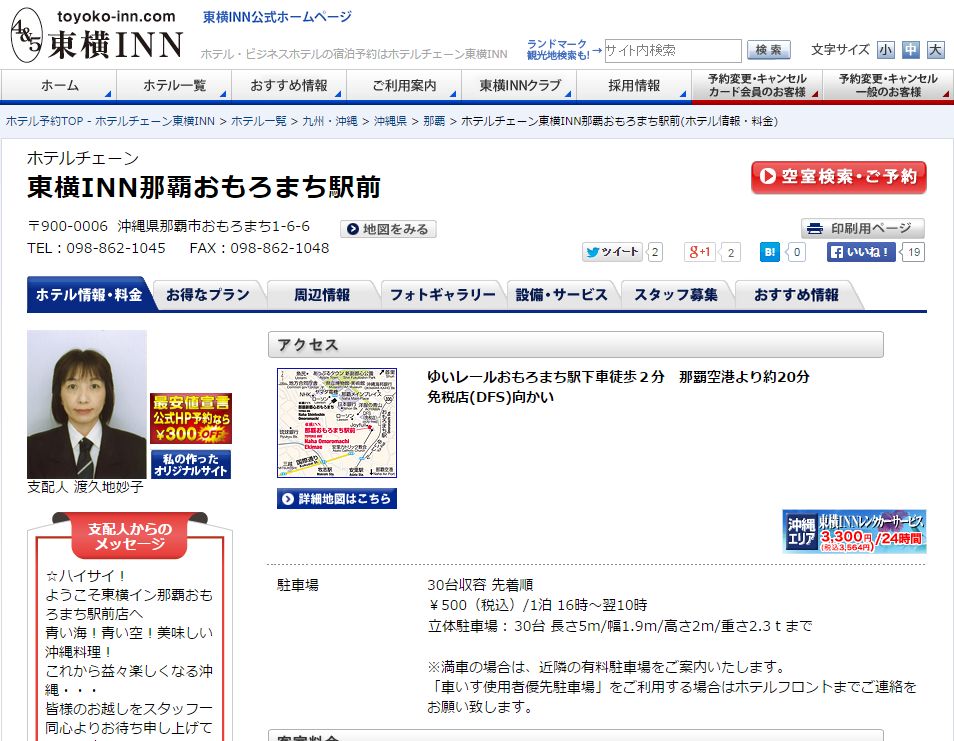
Task: Click the 免税店(DFS)向かい text
Action: [x=490, y=397]
